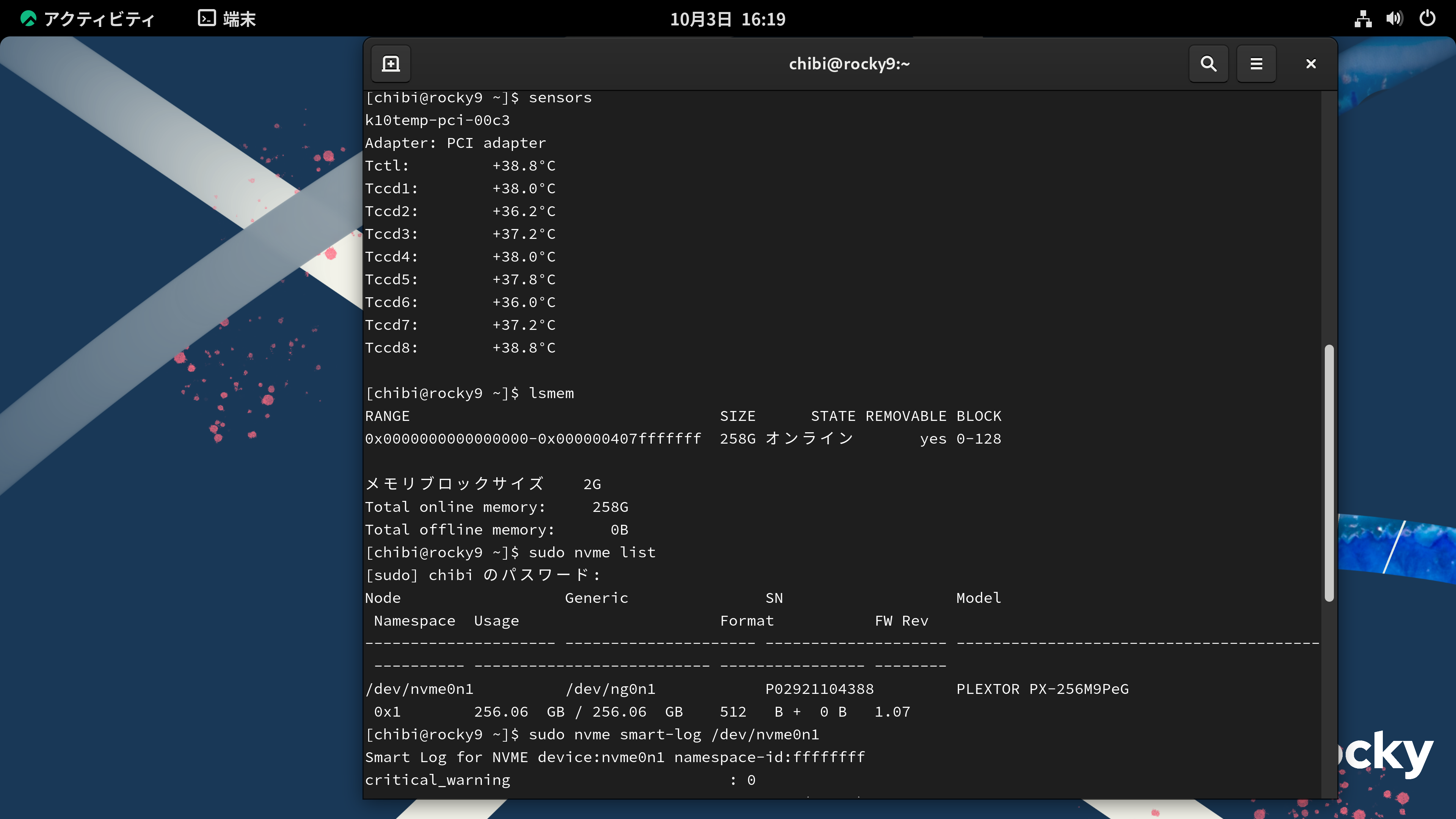Close the terminal window
Image resolution: width=1456 pixels, height=819 pixels.
point(1311,63)
